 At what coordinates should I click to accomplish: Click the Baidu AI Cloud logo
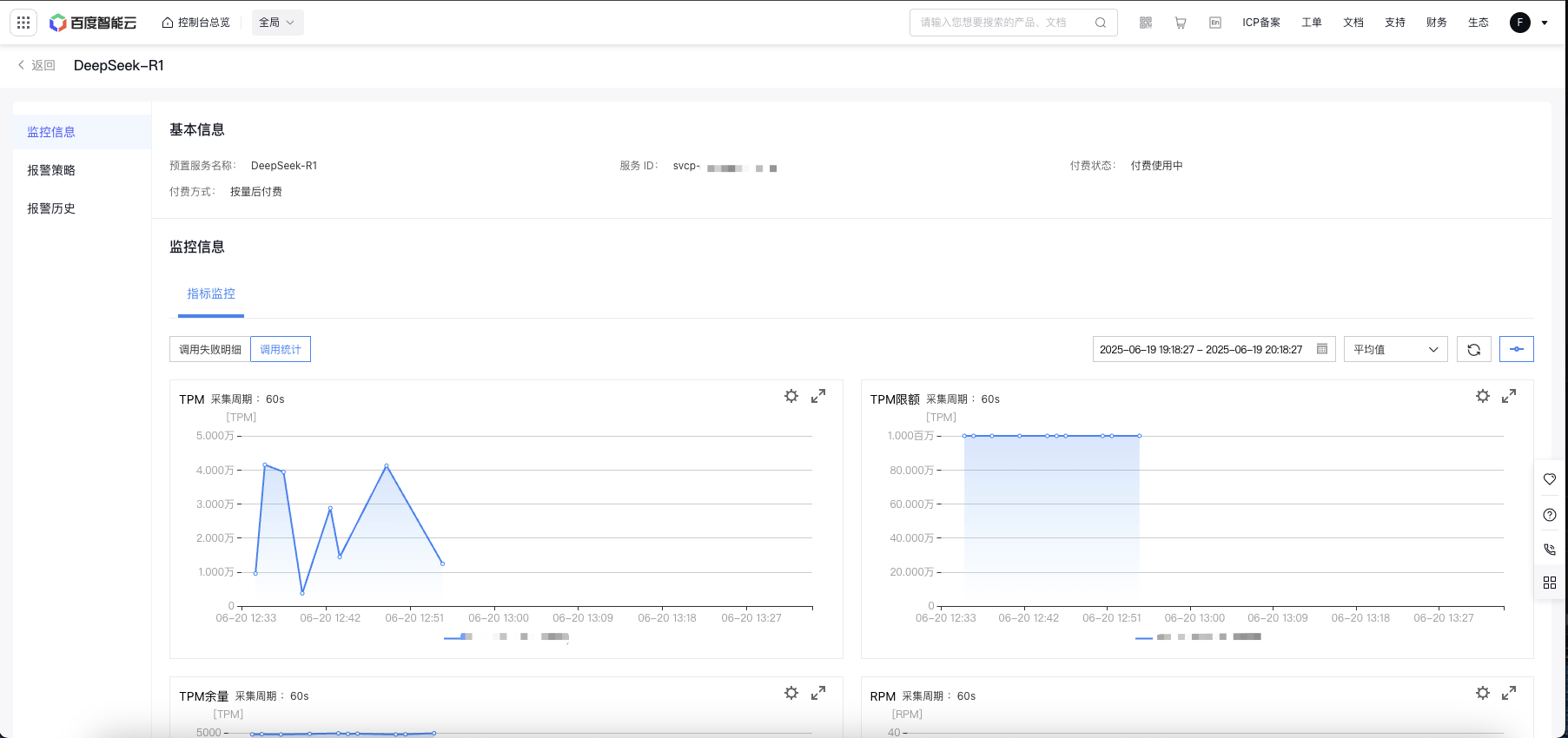(93, 23)
